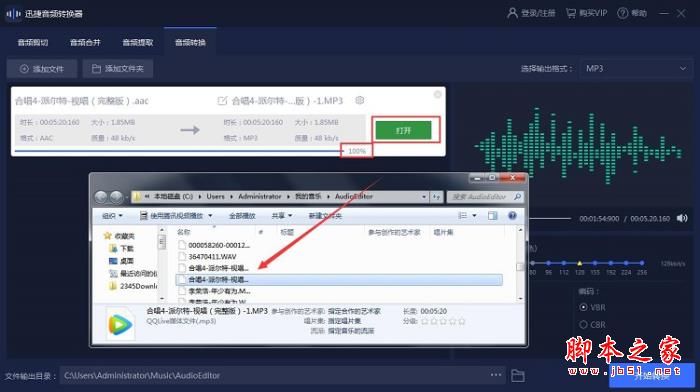Switch to the 音频转换 tab
This screenshot has width=700, height=392.
click(x=190, y=42)
